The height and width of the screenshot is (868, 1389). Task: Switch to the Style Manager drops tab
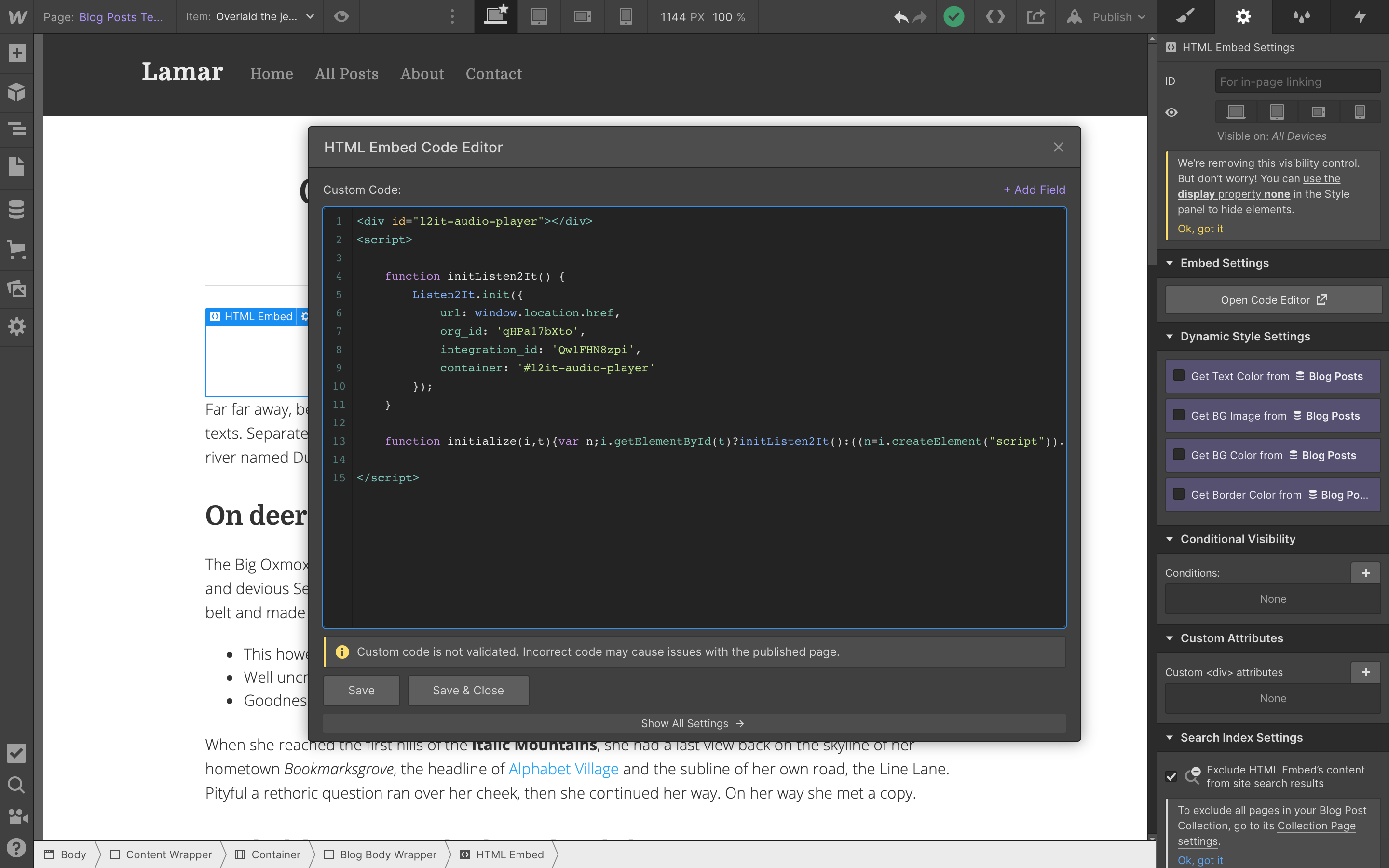coord(1301,17)
